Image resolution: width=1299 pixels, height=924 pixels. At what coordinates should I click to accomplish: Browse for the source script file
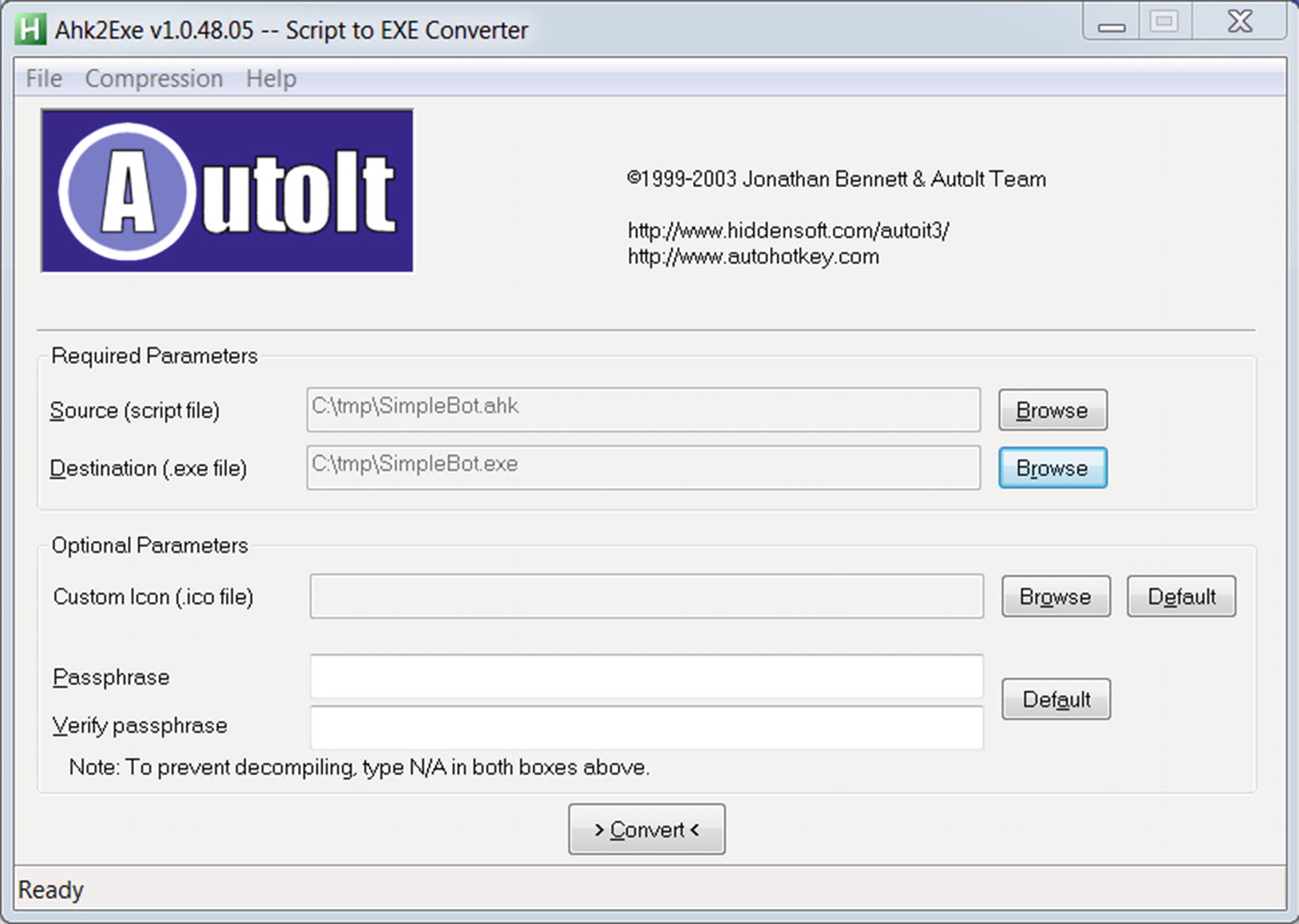click(x=1053, y=410)
